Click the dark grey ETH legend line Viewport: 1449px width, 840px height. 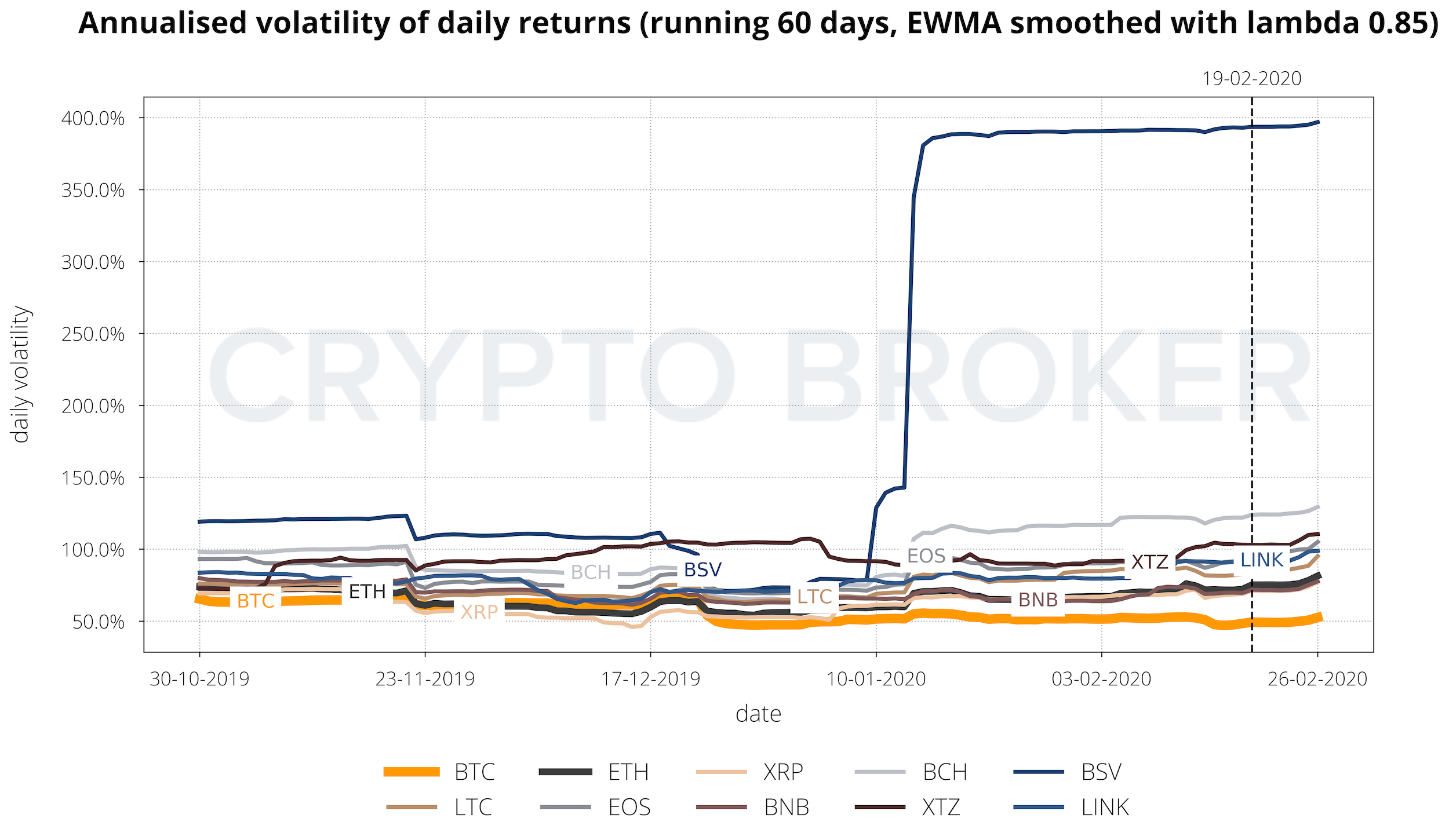click(x=565, y=772)
